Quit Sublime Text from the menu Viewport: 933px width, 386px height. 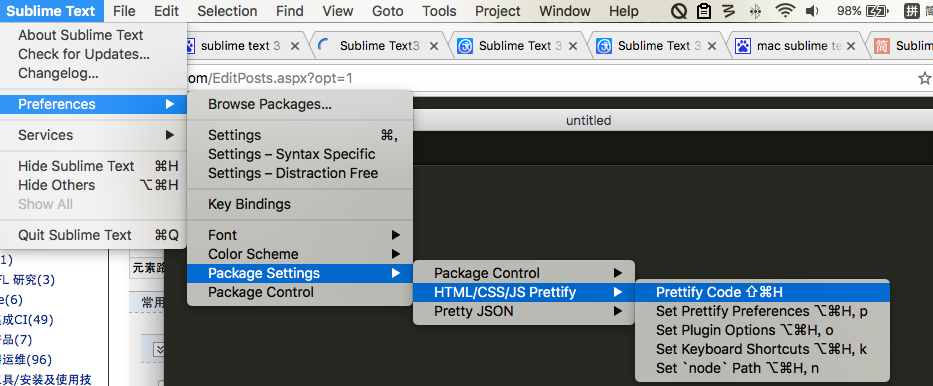point(93,235)
